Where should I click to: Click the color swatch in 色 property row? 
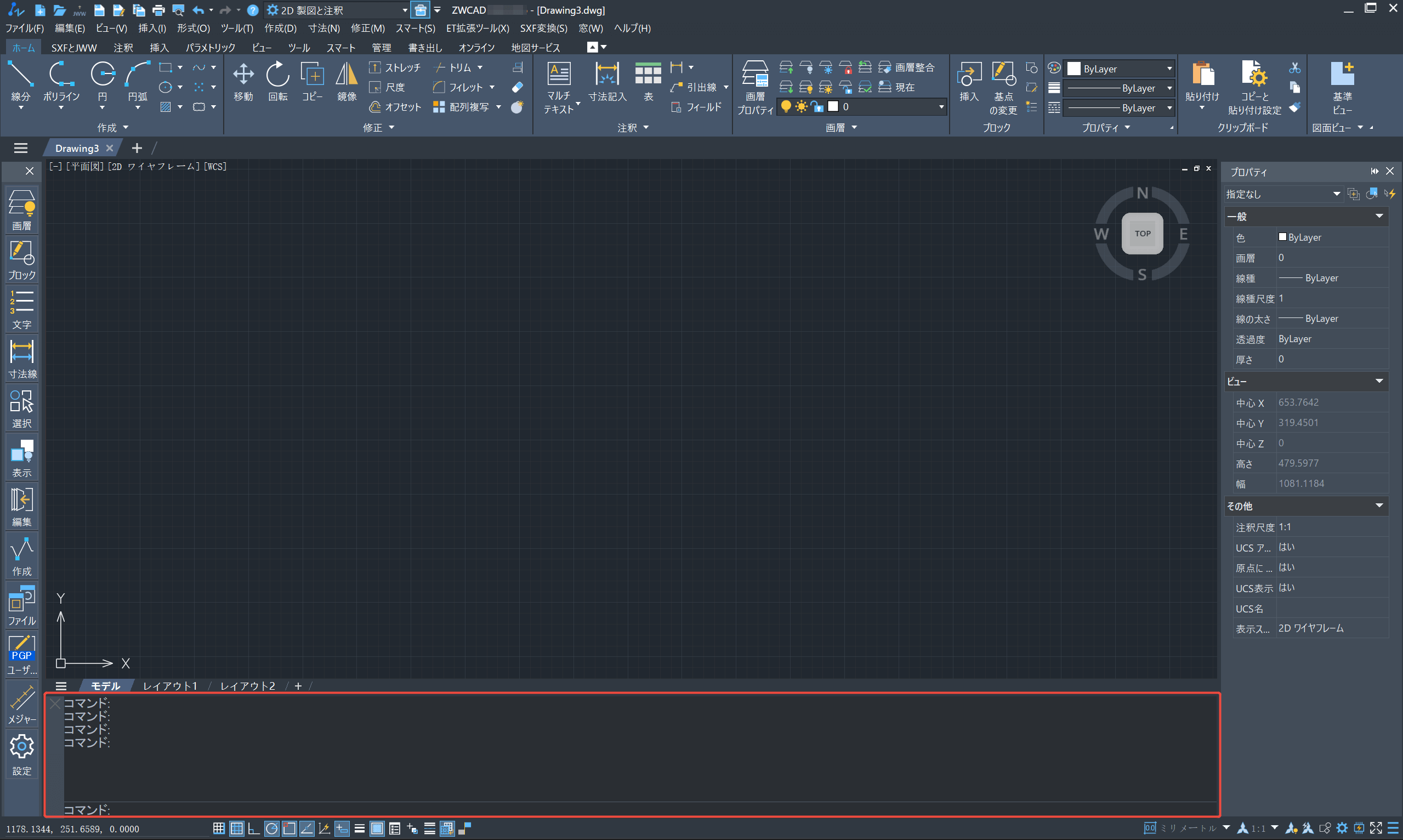click(1282, 237)
